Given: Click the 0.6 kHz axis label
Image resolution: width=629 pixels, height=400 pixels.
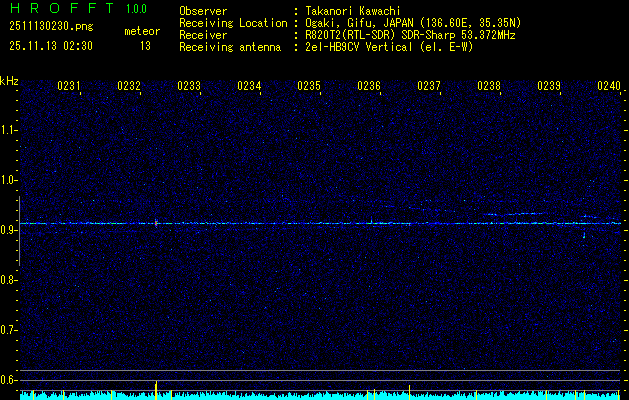Looking at the screenshot, I should 8,380.
